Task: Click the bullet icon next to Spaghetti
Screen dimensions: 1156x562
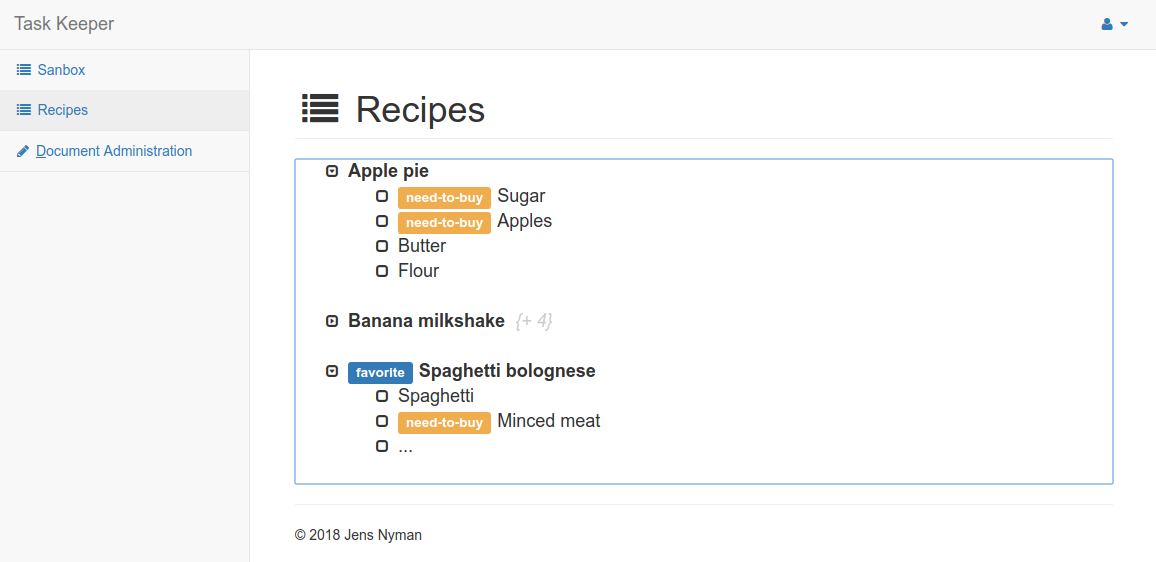Action: coord(382,396)
